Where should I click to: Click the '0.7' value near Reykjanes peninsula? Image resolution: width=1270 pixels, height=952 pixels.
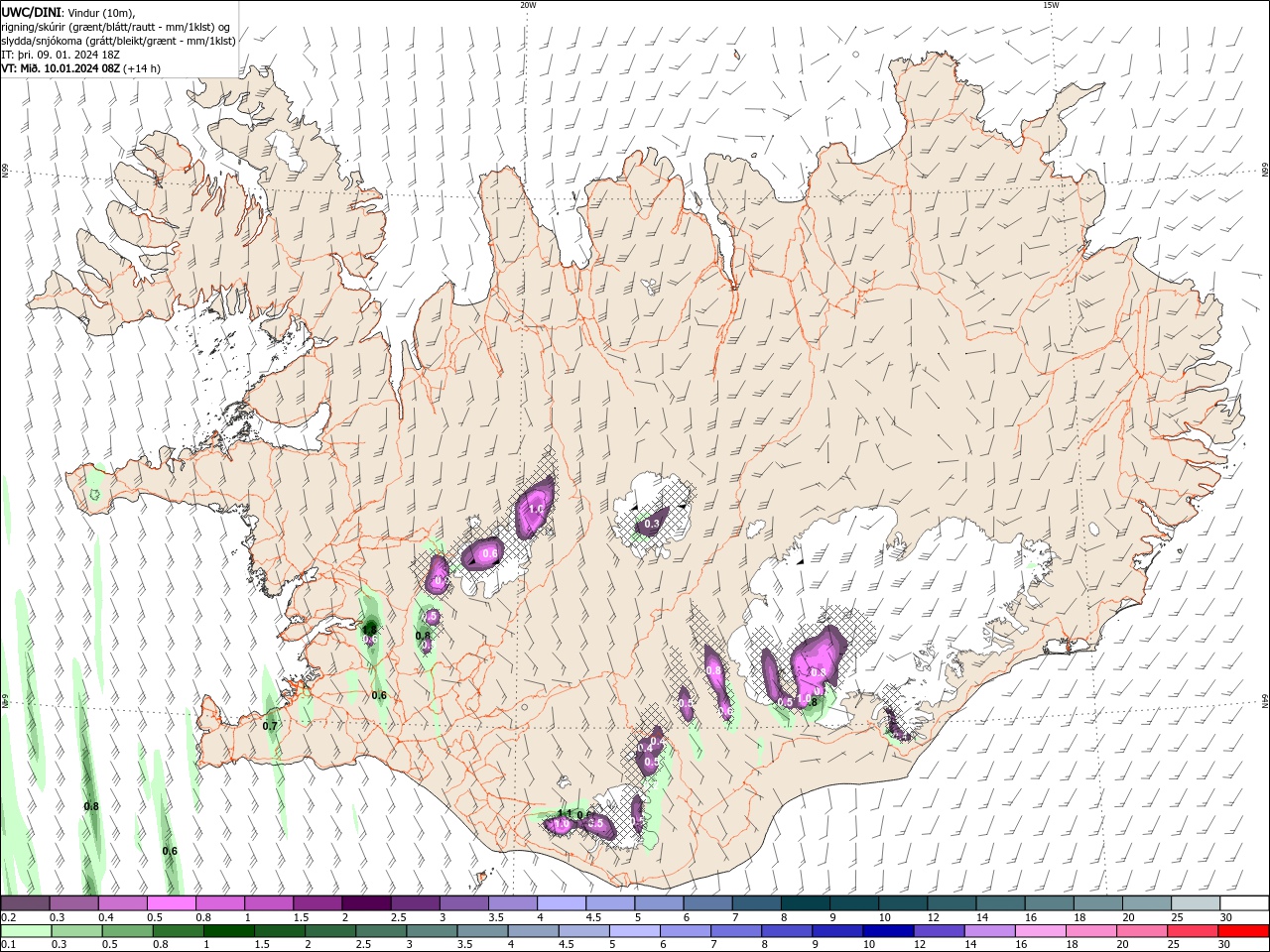tap(270, 726)
